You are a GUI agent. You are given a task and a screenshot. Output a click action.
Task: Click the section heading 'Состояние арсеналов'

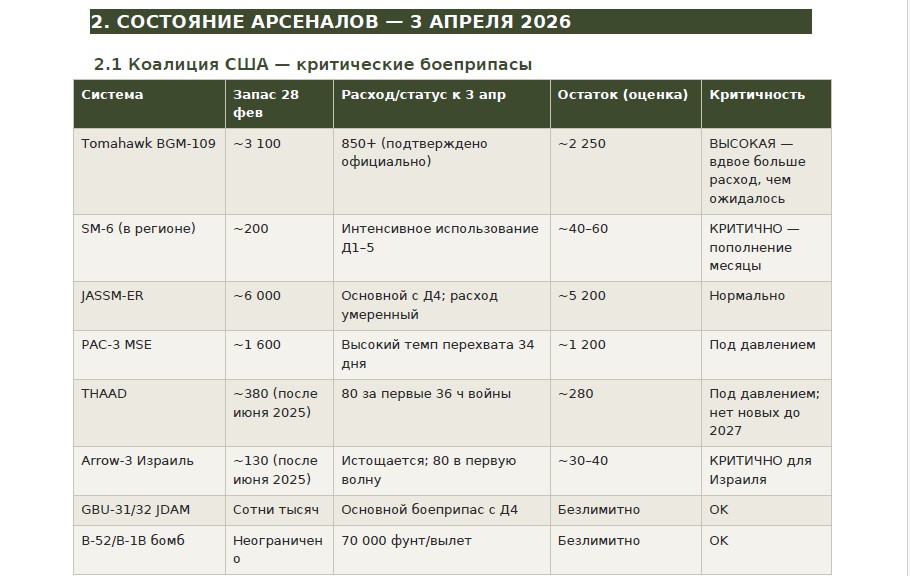click(x=331, y=21)
